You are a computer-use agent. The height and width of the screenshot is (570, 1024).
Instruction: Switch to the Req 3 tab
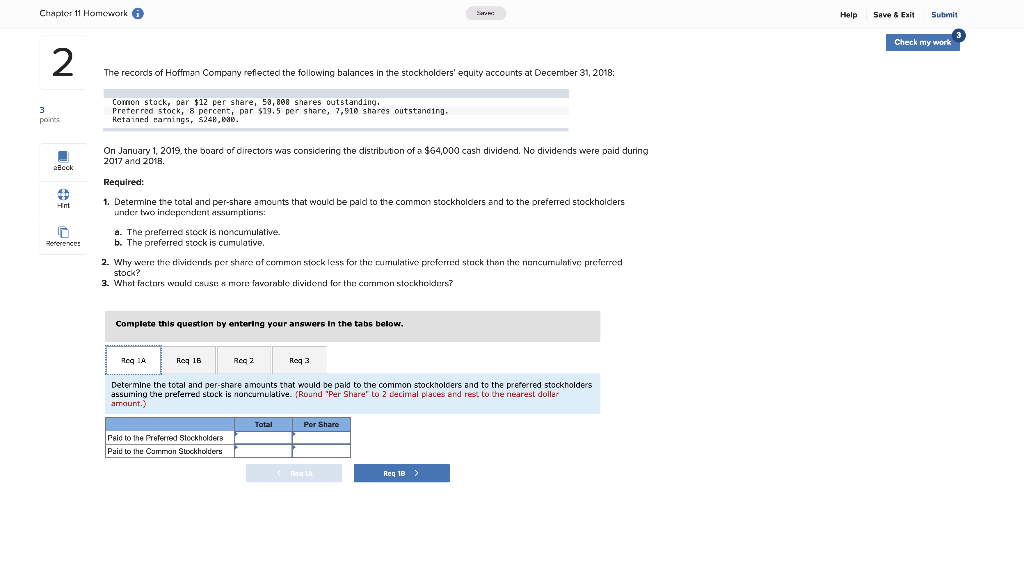tap(299, 360)
